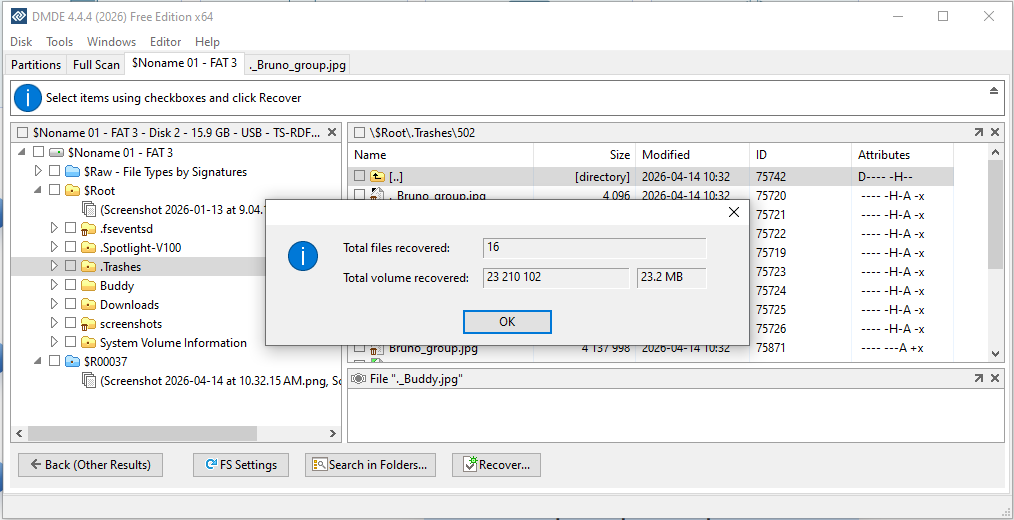Check the $Raw - File Types checkbox
Image resolution: width=1014 pixels, height=520 pixels.
54,171
